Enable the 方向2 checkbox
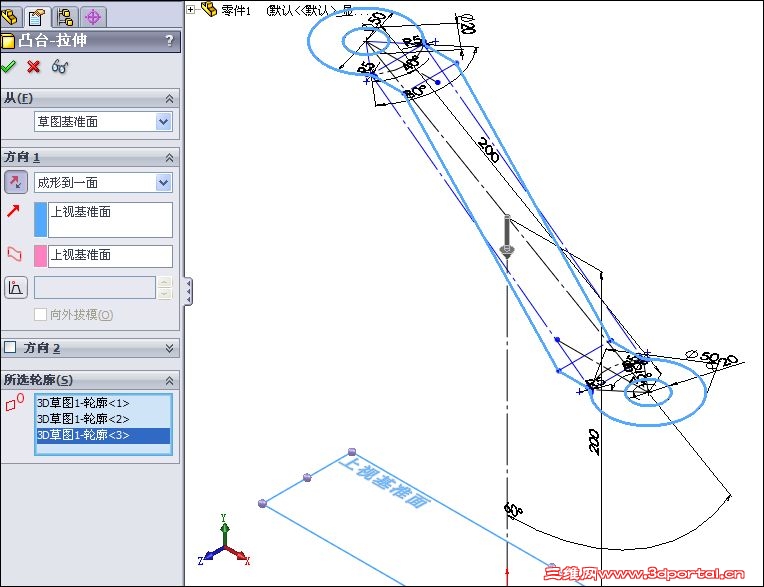 coord(10,347)
